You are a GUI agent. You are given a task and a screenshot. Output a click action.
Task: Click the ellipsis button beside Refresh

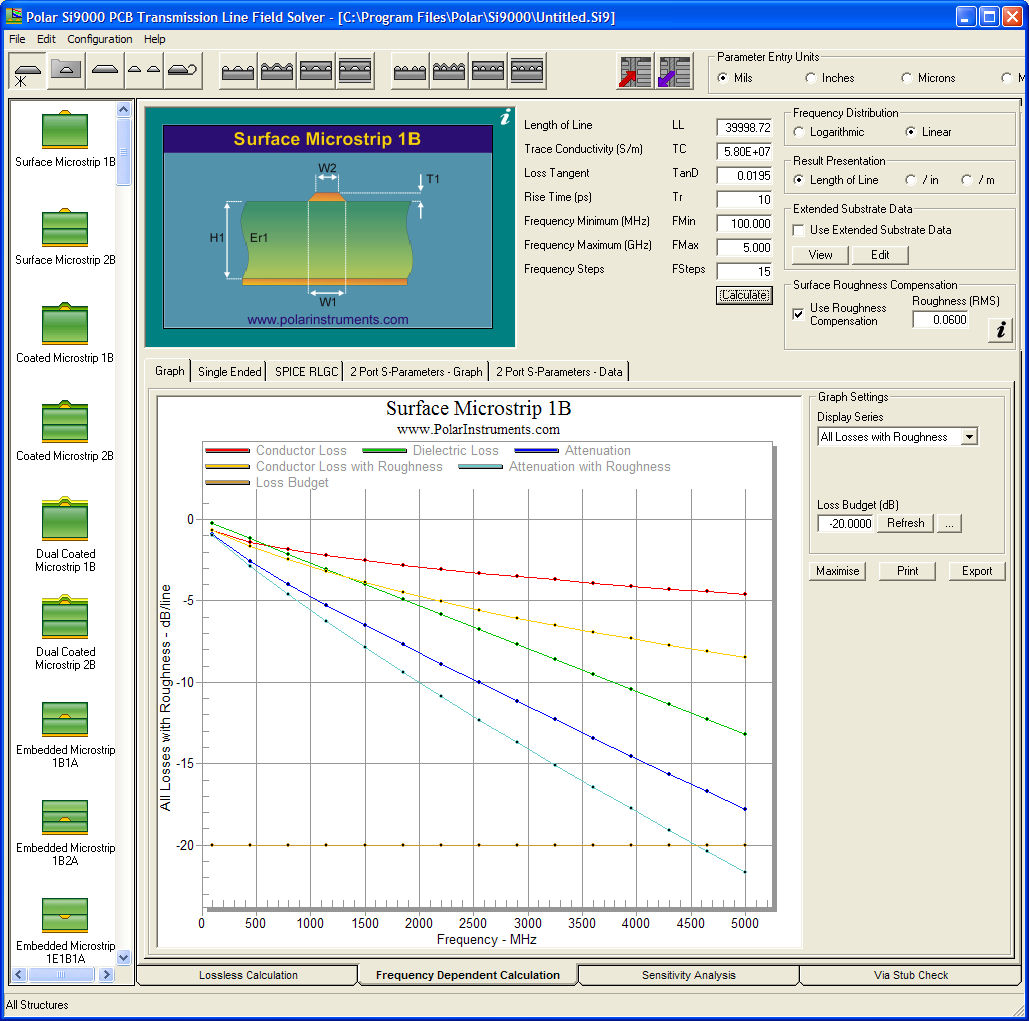tap(949, 523)
